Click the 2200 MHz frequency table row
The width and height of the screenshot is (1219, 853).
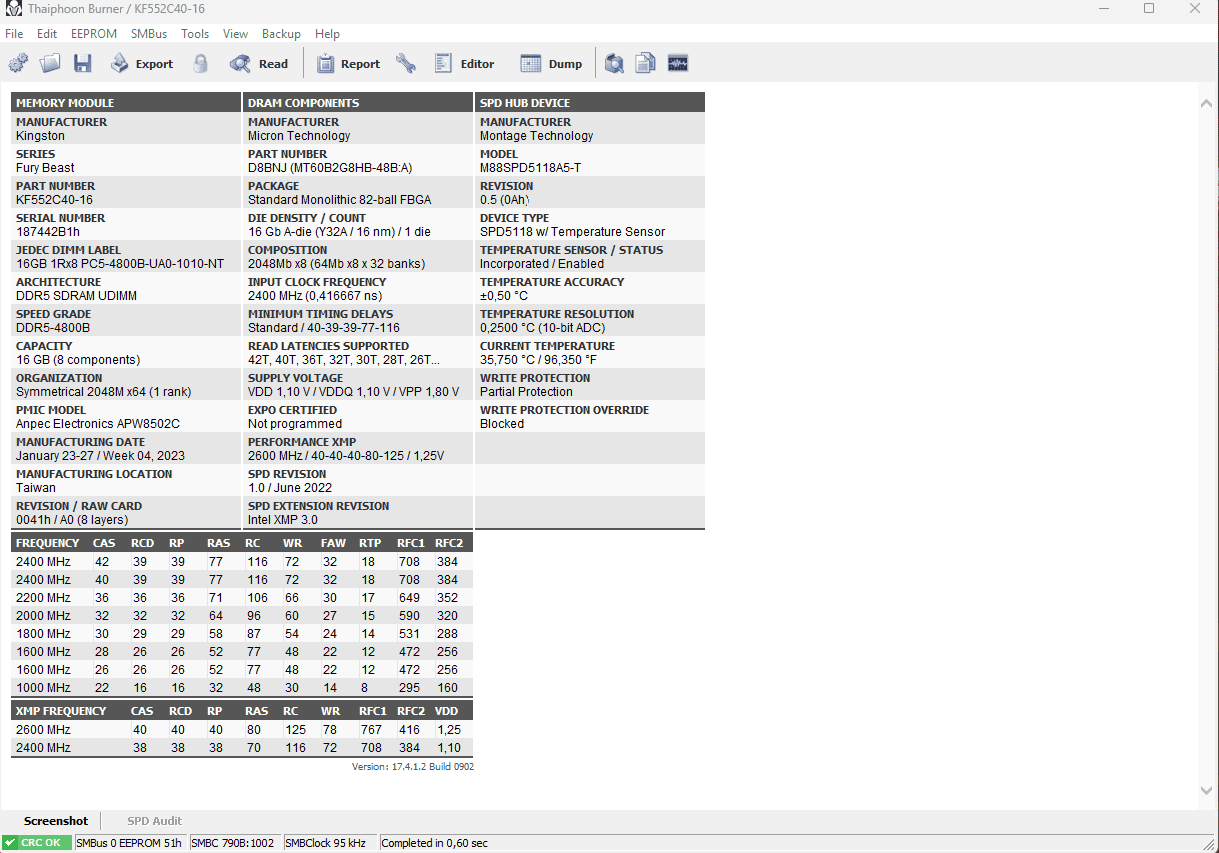242,598
